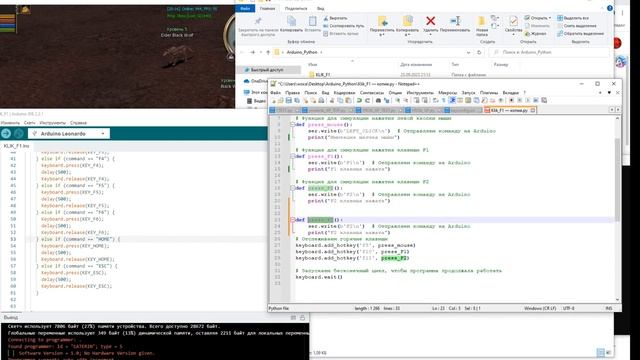Viewport: 640px width, 360px height.
Task: Click the Open file icon in the Notepad++ toolbar
Action: click(x=280, y=100)
